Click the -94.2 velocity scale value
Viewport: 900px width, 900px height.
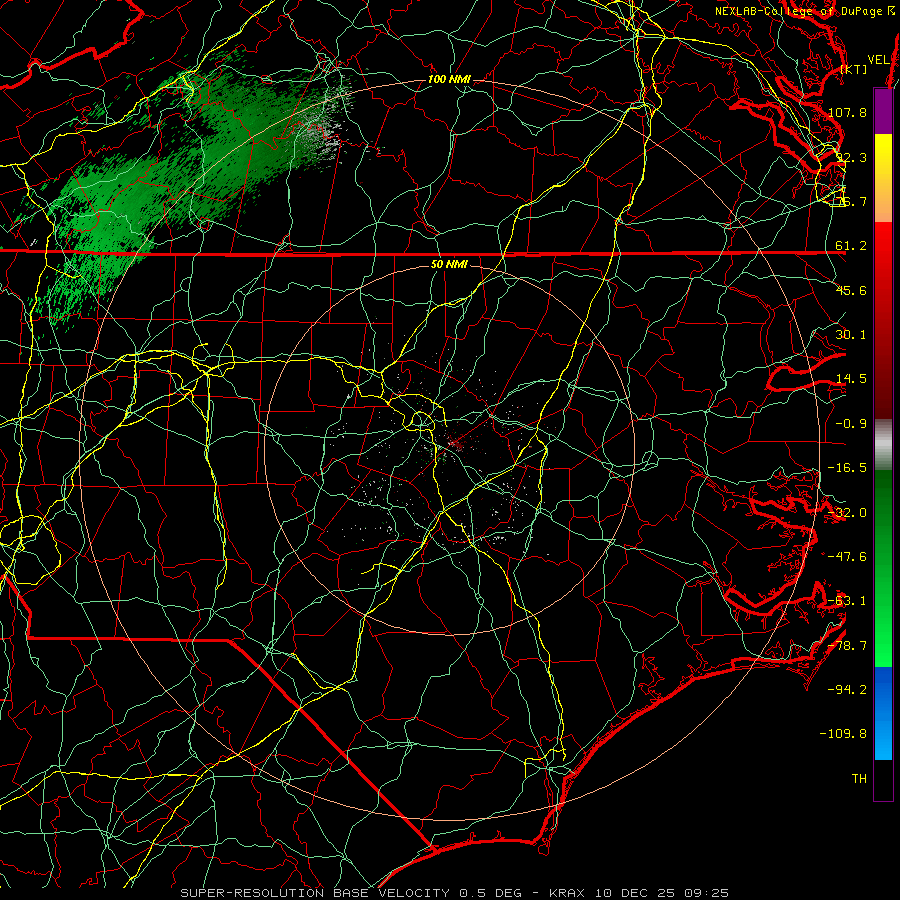tap(847, 689)
